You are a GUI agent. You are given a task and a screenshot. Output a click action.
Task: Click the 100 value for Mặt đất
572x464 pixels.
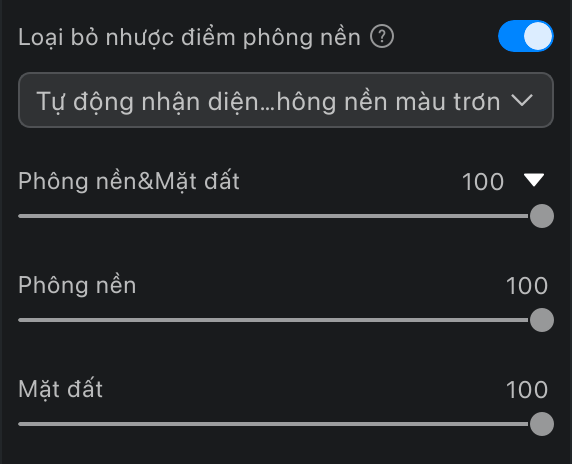click(x=527, y=390)
